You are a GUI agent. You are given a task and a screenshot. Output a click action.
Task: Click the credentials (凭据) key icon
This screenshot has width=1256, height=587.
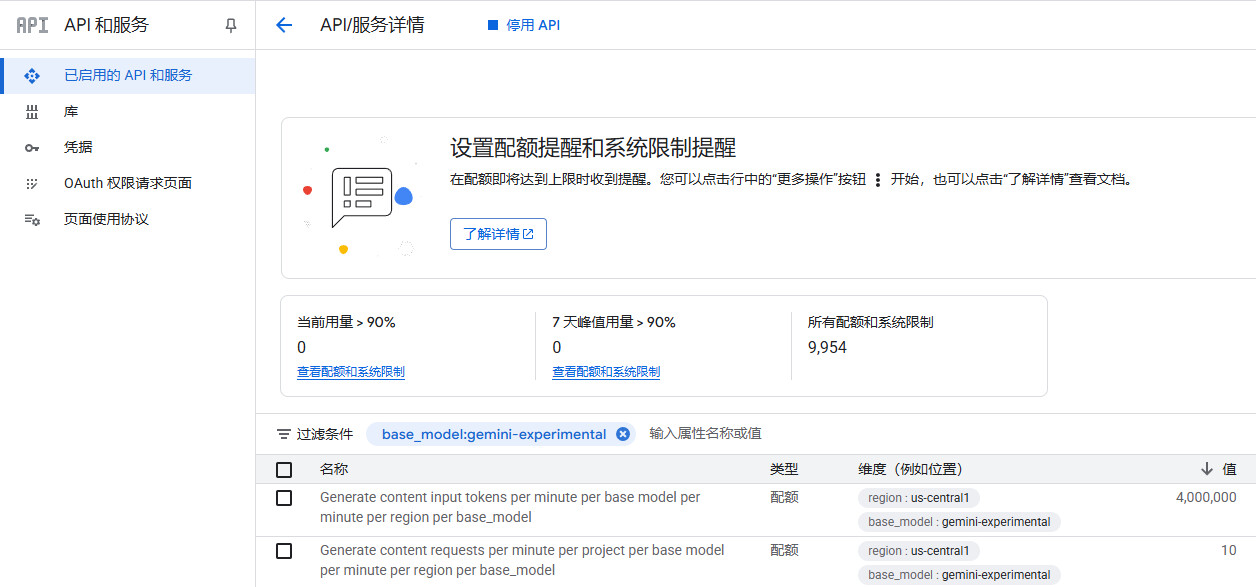click(32, 148)
